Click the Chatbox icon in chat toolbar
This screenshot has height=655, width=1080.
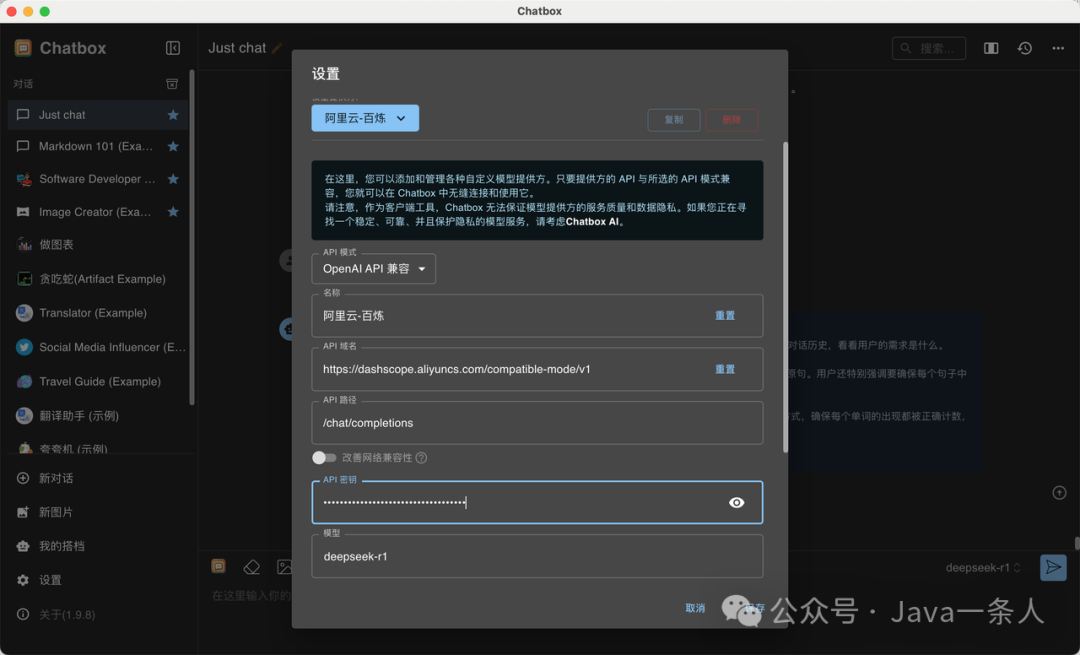(218, 566)
